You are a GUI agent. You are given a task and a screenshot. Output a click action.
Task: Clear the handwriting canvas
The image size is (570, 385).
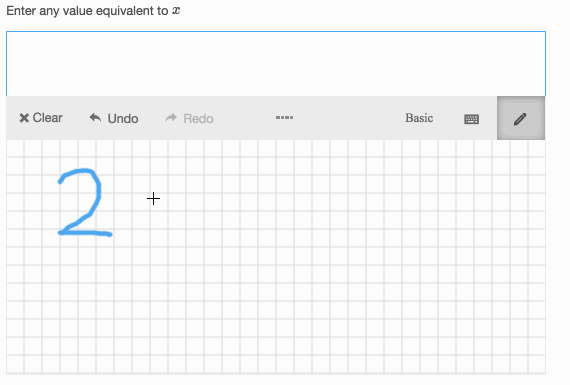[41, 118]
